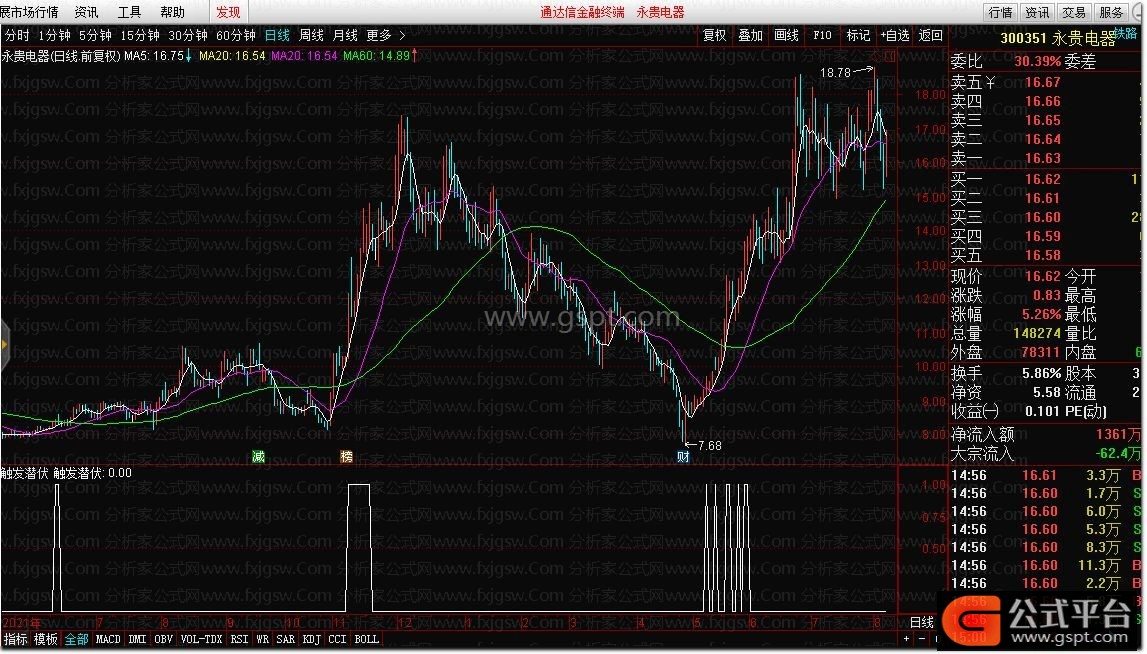Select the 60分钟 timeframe
Viewport: 1147px width, 654px height.
point(236,35)
